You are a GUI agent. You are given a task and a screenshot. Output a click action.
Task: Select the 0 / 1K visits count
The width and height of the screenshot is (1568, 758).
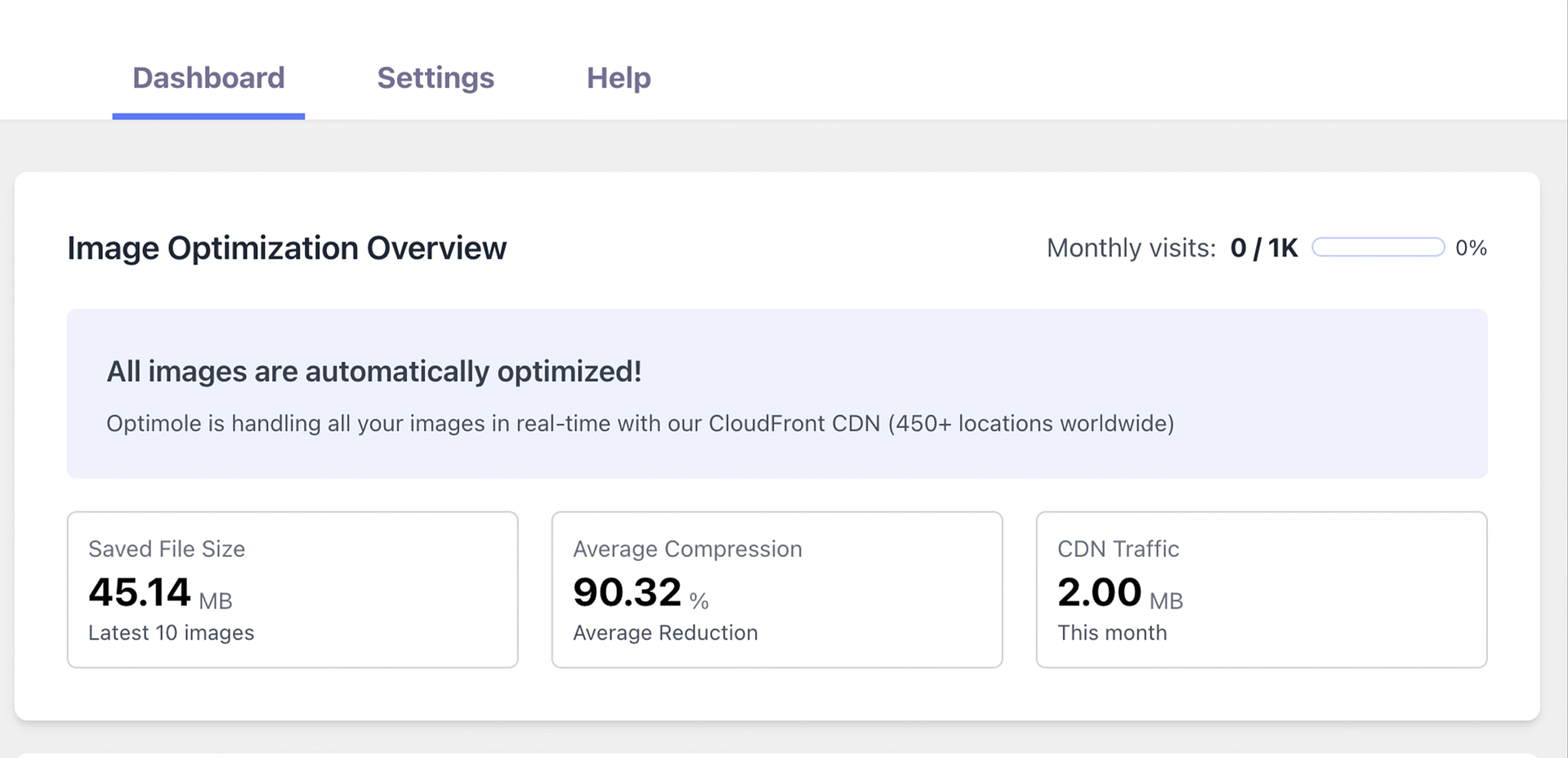pyautogui.click(x=1263, y=248)
